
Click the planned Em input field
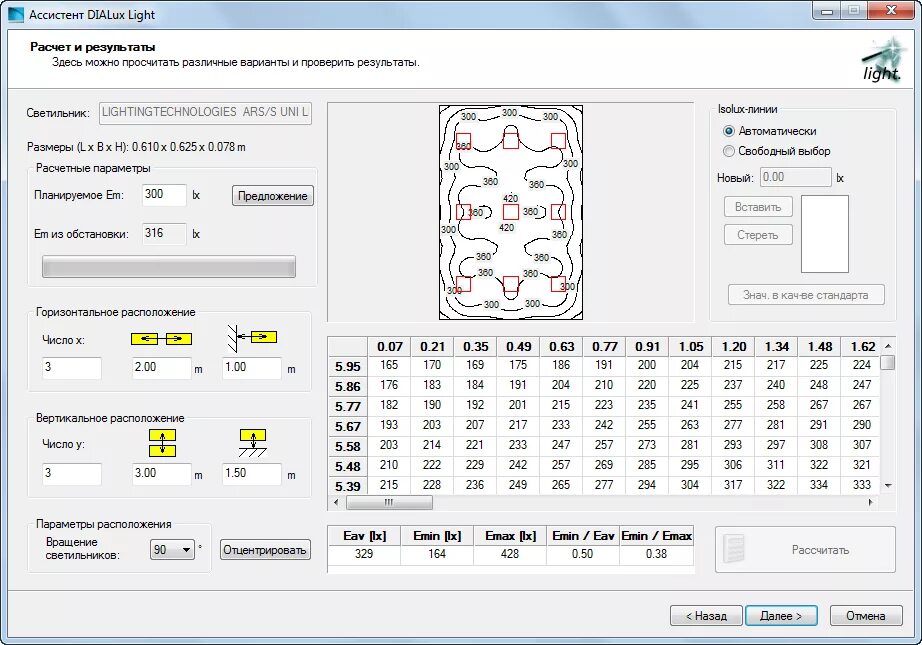click(x=164, y=194)
